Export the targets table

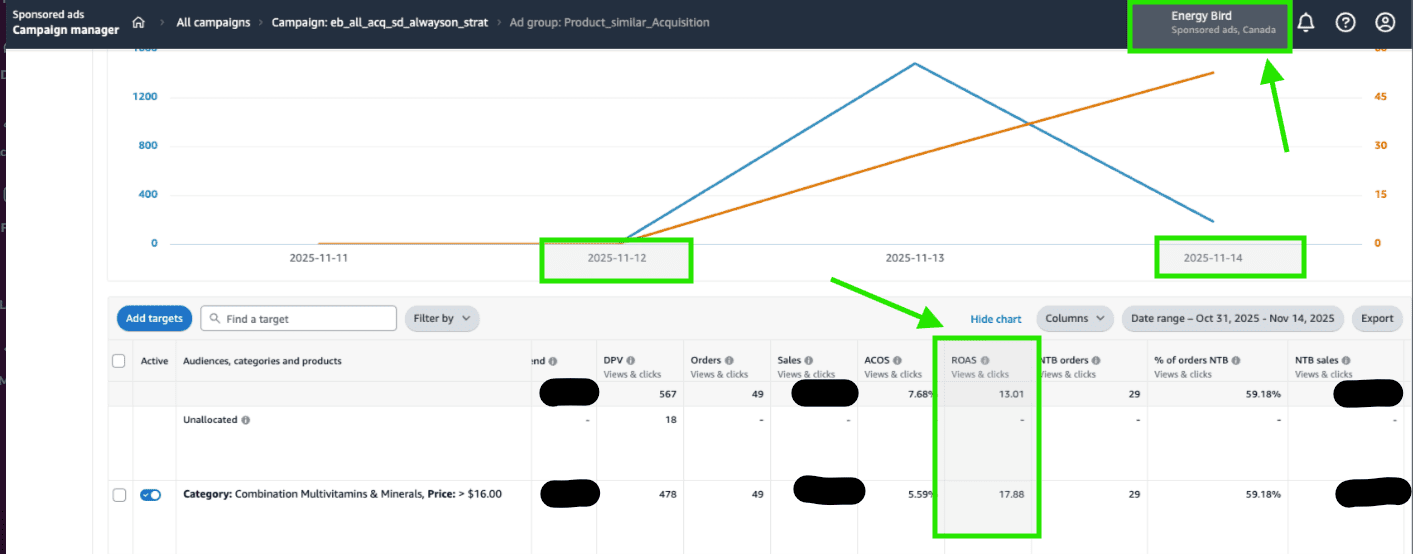(1377, 319)
